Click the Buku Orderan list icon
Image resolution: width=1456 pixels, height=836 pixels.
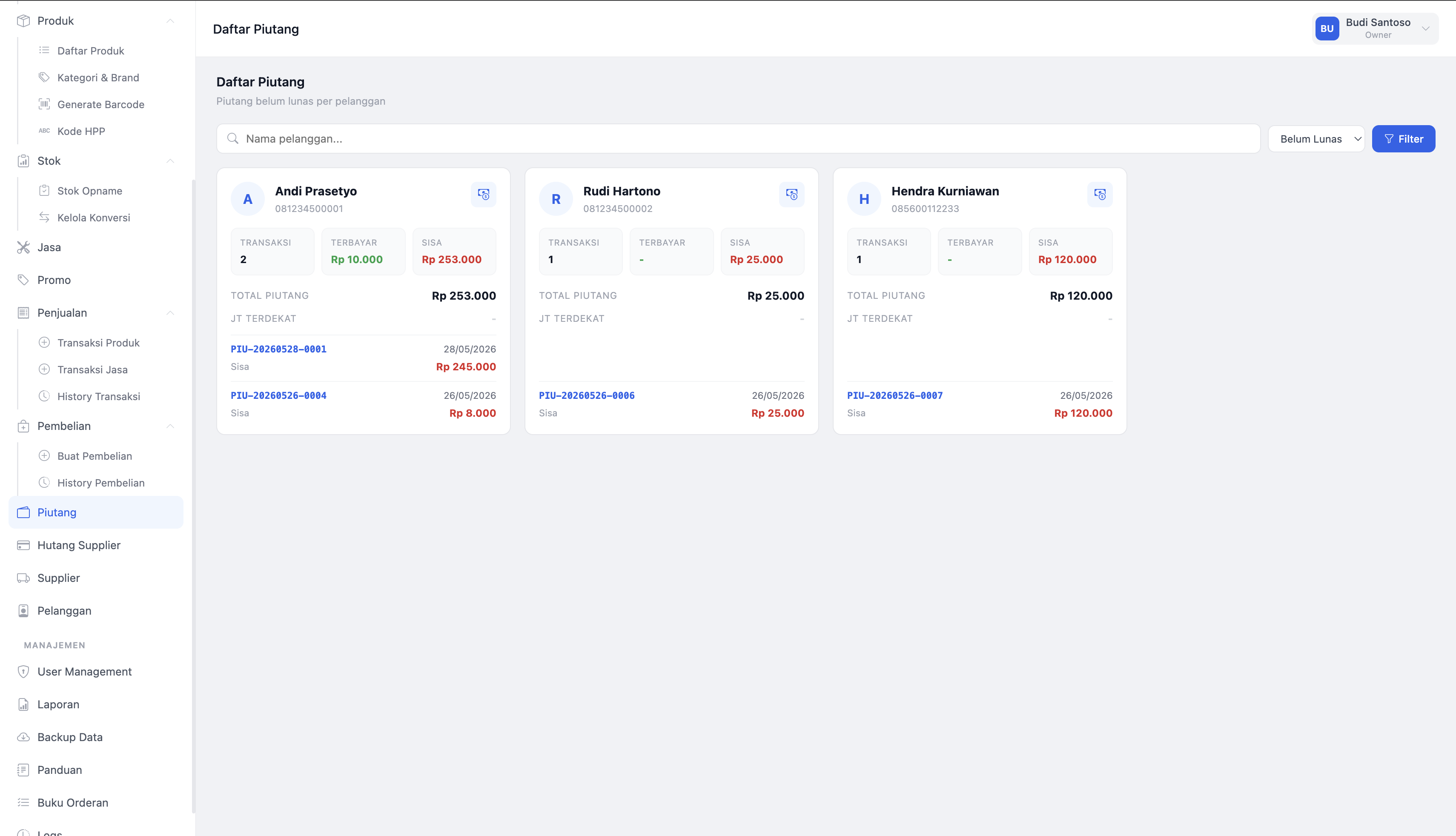pyautogui.click(x=23, y=803)
